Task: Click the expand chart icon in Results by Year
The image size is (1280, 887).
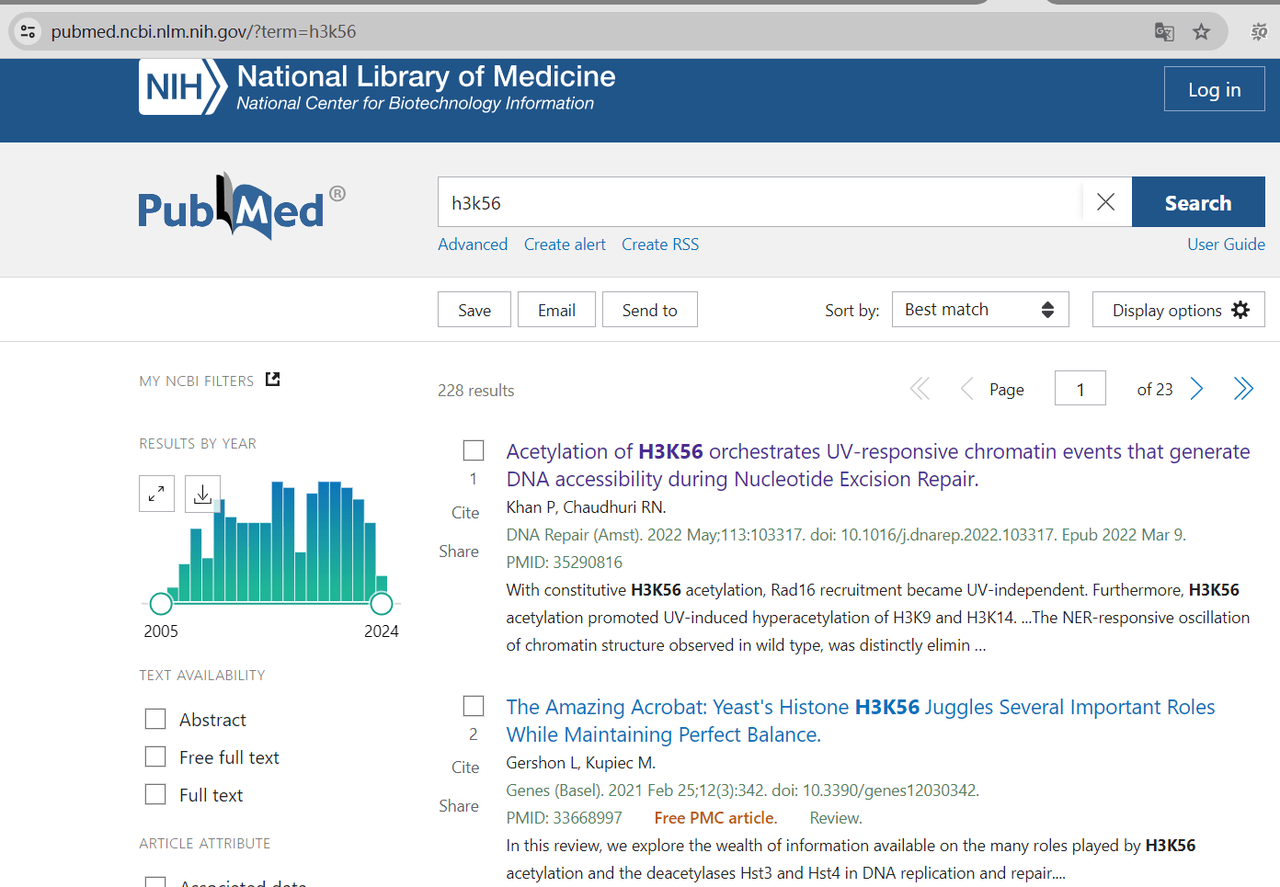Action: pos(156,493)
